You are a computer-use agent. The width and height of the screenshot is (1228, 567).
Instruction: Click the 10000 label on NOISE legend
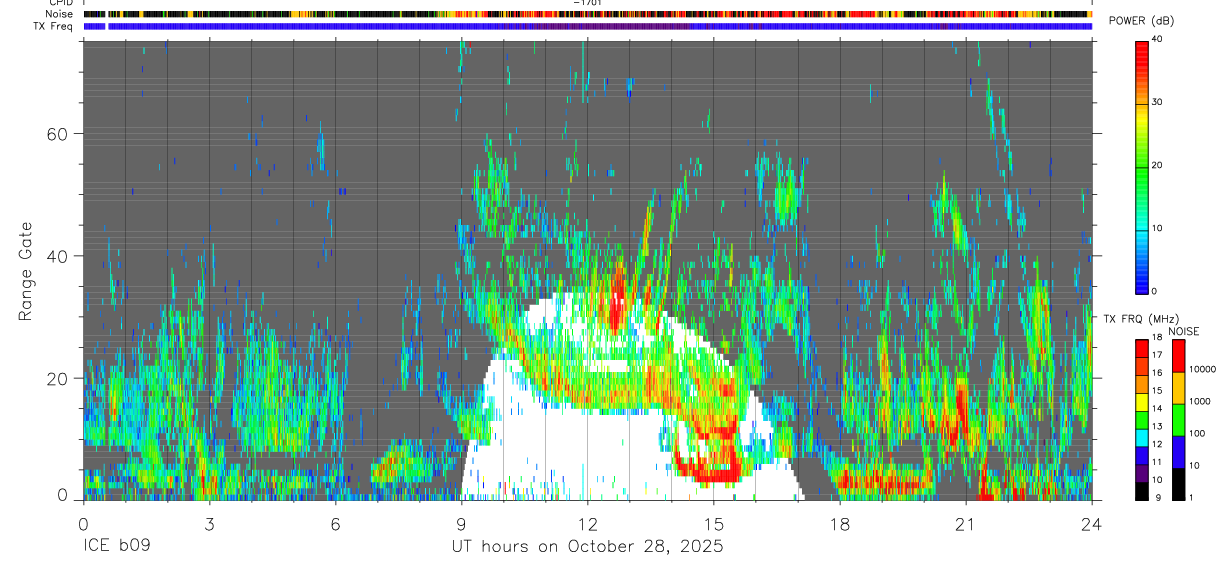[x=1203, y=369]
